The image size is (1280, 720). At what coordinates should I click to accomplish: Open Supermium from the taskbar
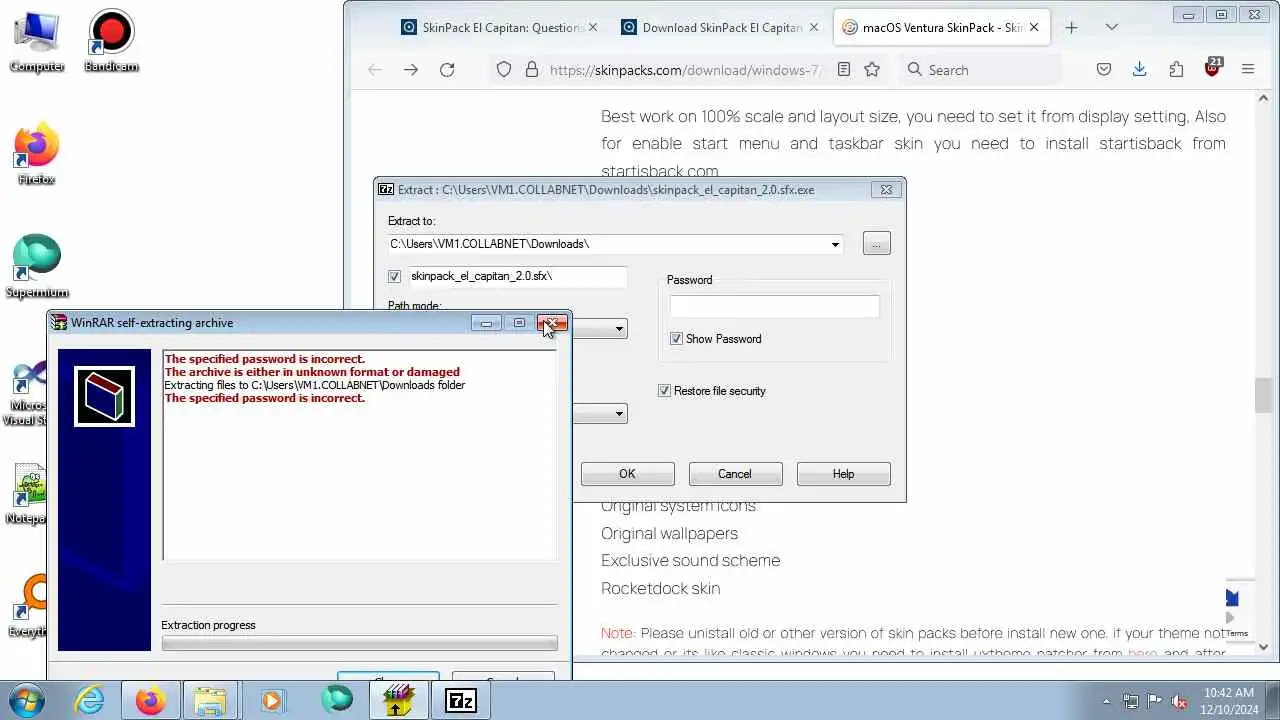337,700
